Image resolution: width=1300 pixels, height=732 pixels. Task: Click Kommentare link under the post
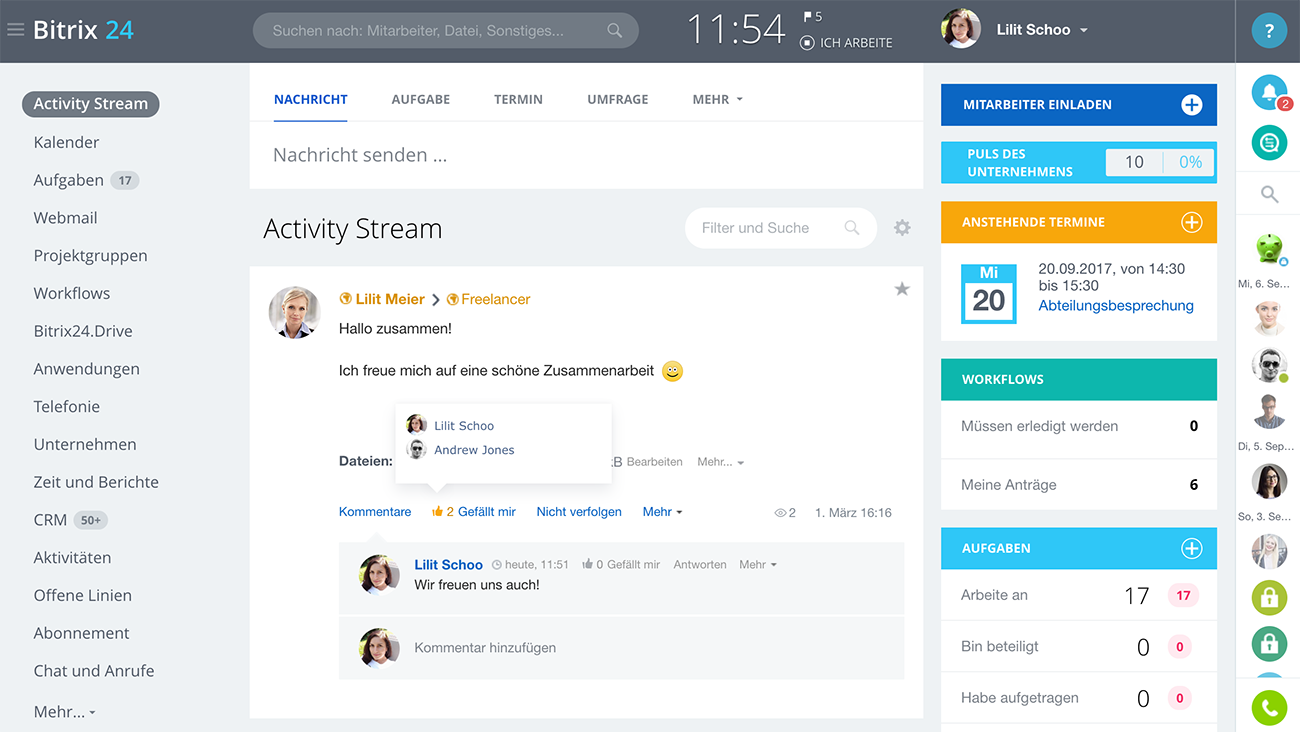coord(375,512)
